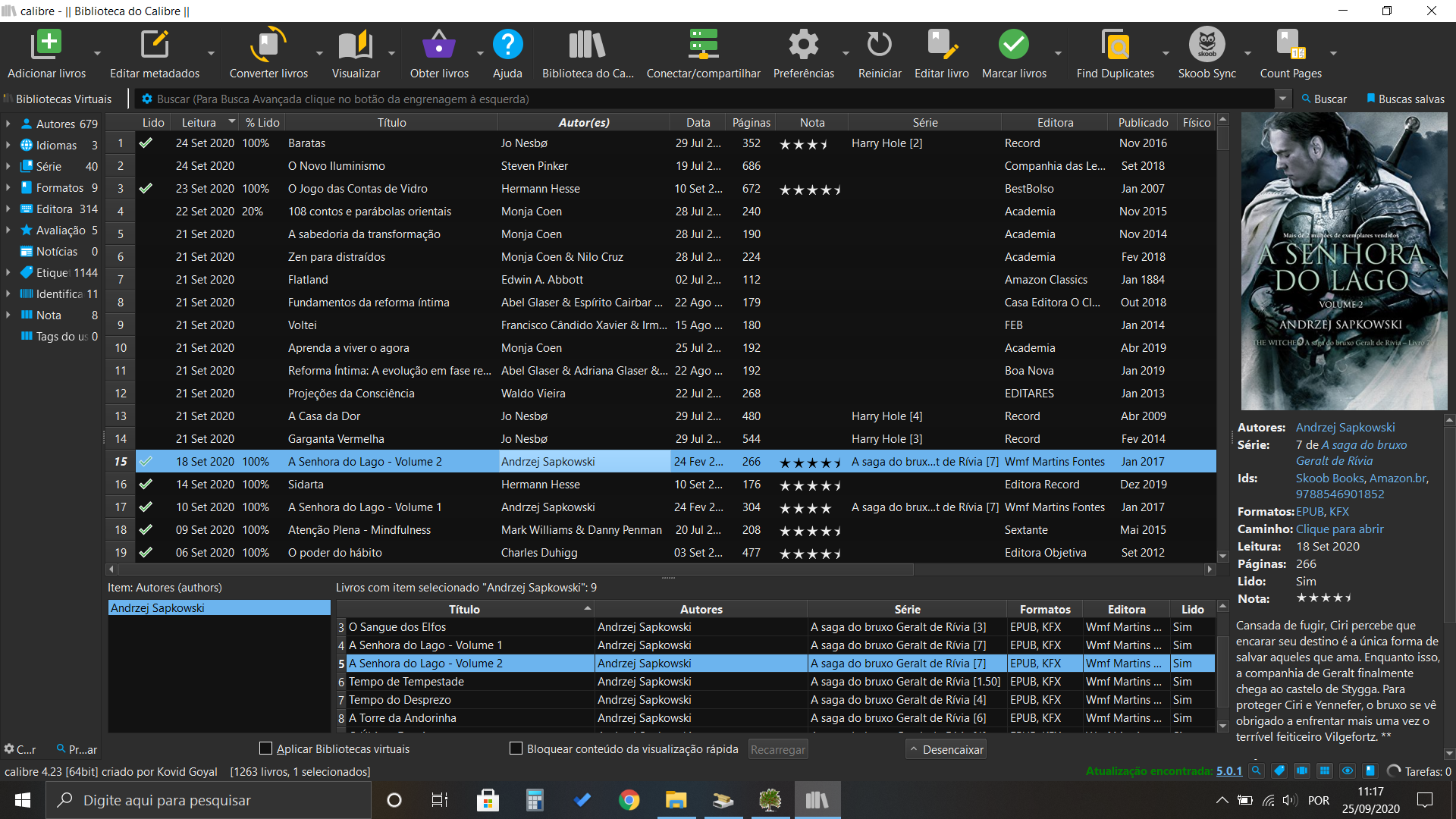Click the Skoob Sync icon

[x=1207, y=45]
